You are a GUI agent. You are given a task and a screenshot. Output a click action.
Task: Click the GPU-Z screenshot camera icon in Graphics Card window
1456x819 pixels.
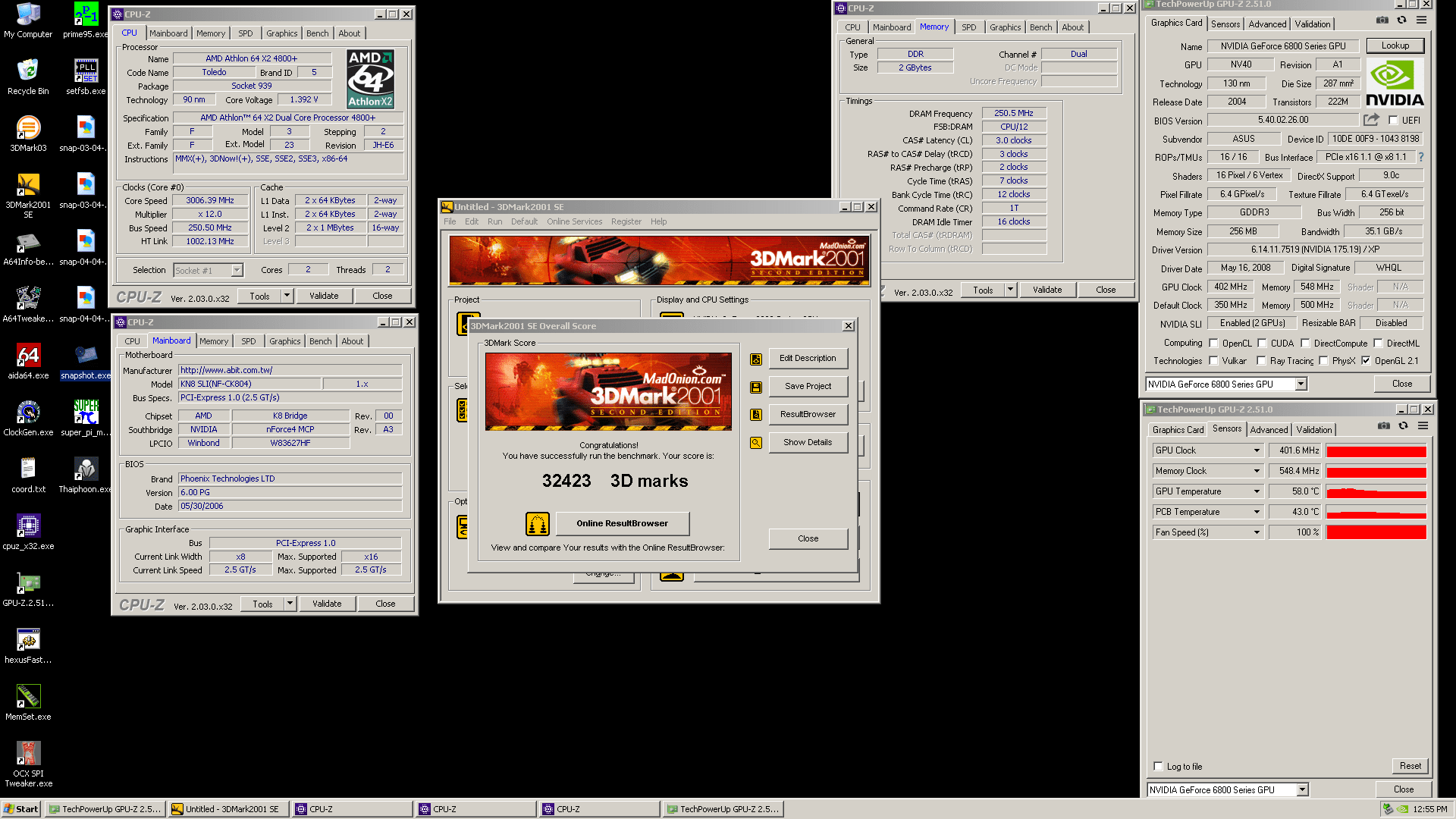tap(1382, 20)
